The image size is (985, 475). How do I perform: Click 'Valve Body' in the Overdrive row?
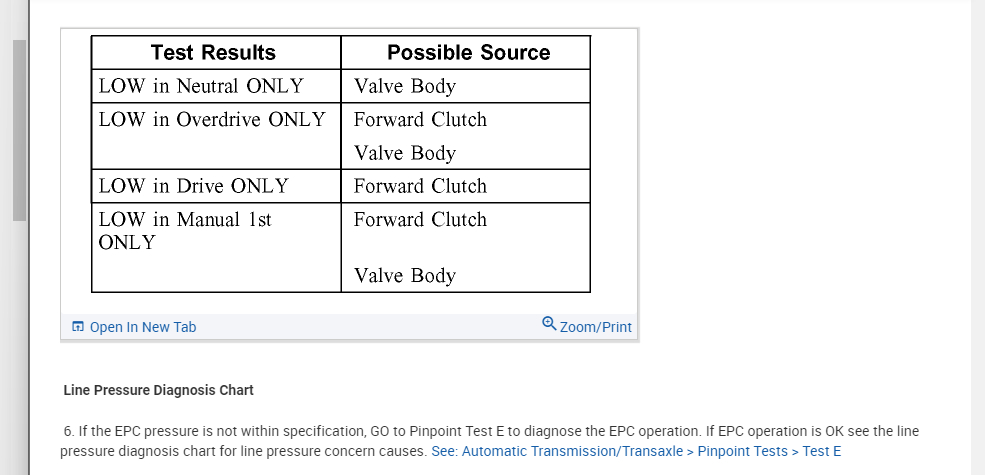[405, 153]
